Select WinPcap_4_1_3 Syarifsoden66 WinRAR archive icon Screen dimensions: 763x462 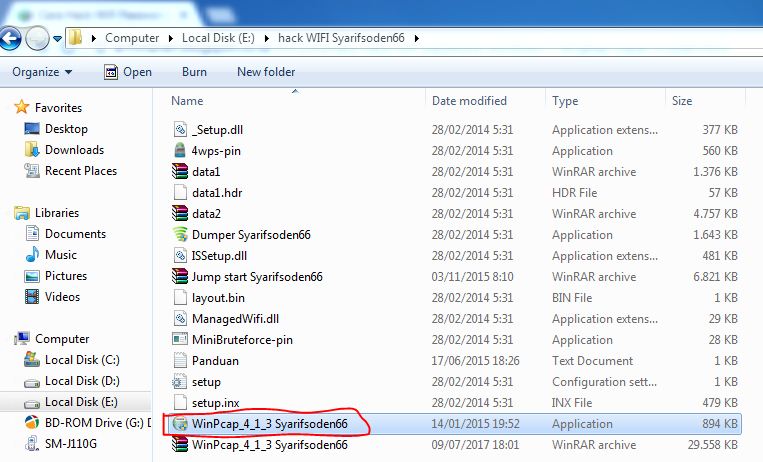[x=180, y=444]
